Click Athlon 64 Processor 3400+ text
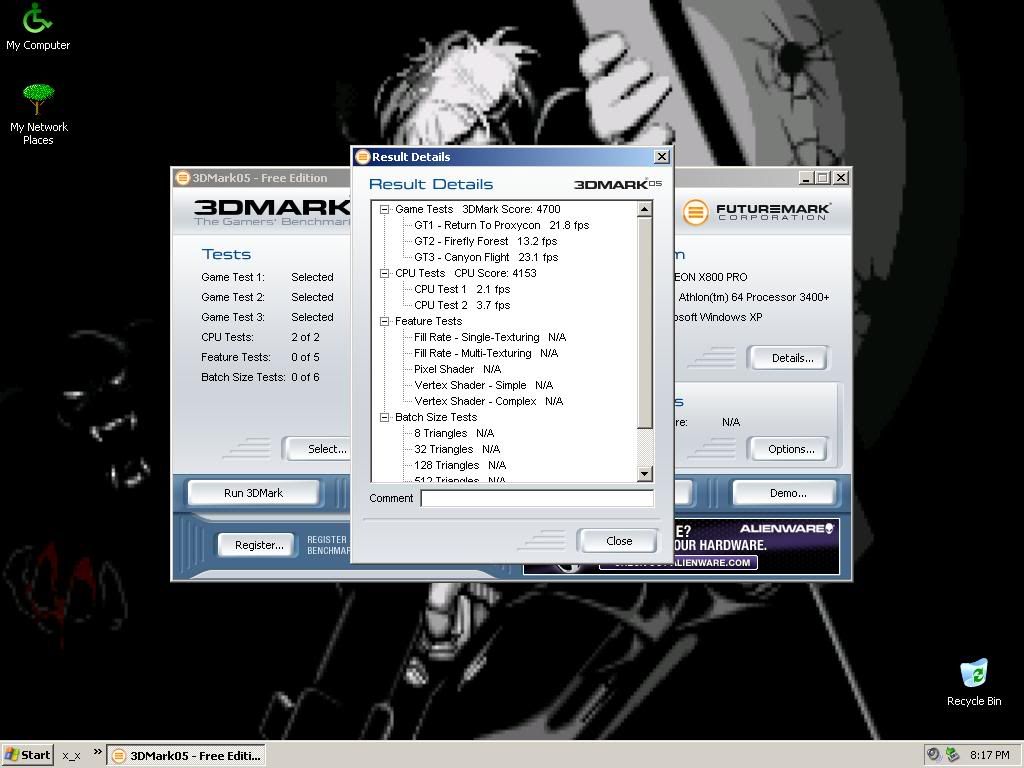 click(754, 297)
